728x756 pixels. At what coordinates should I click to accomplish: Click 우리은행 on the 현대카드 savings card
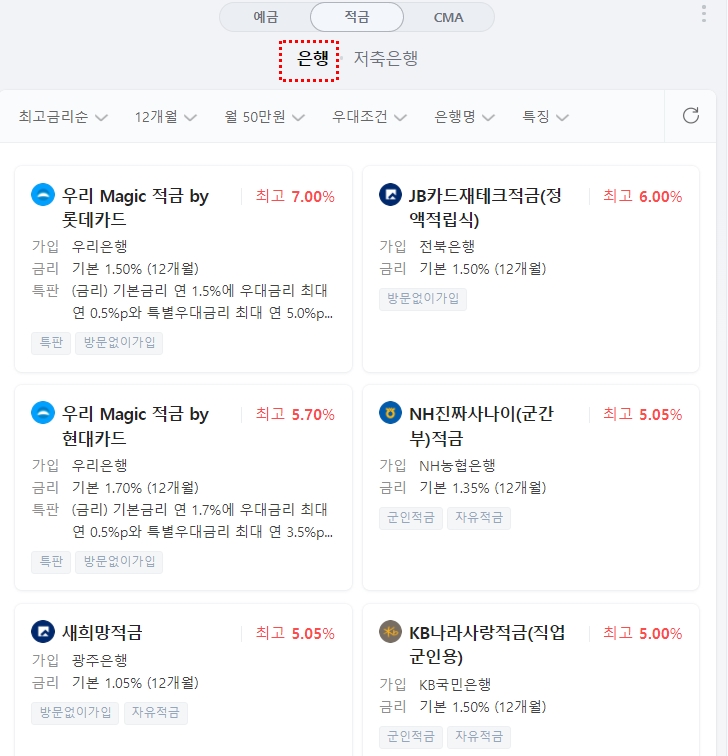tap(99, 465)
